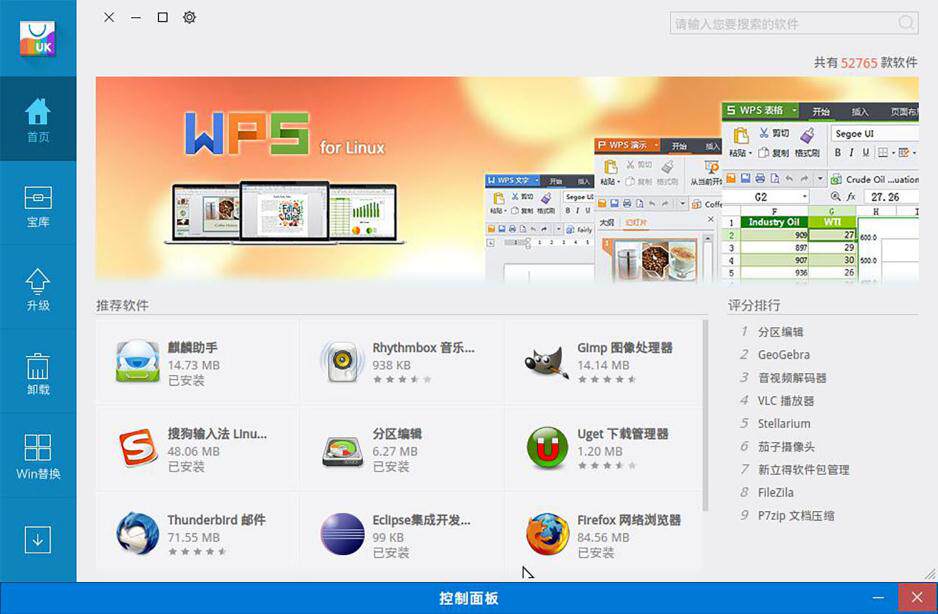Image resolution: width=938 pixels, height=614 pixels.
Task: Click the Thunderbird star rating
Action: (197, 552)
